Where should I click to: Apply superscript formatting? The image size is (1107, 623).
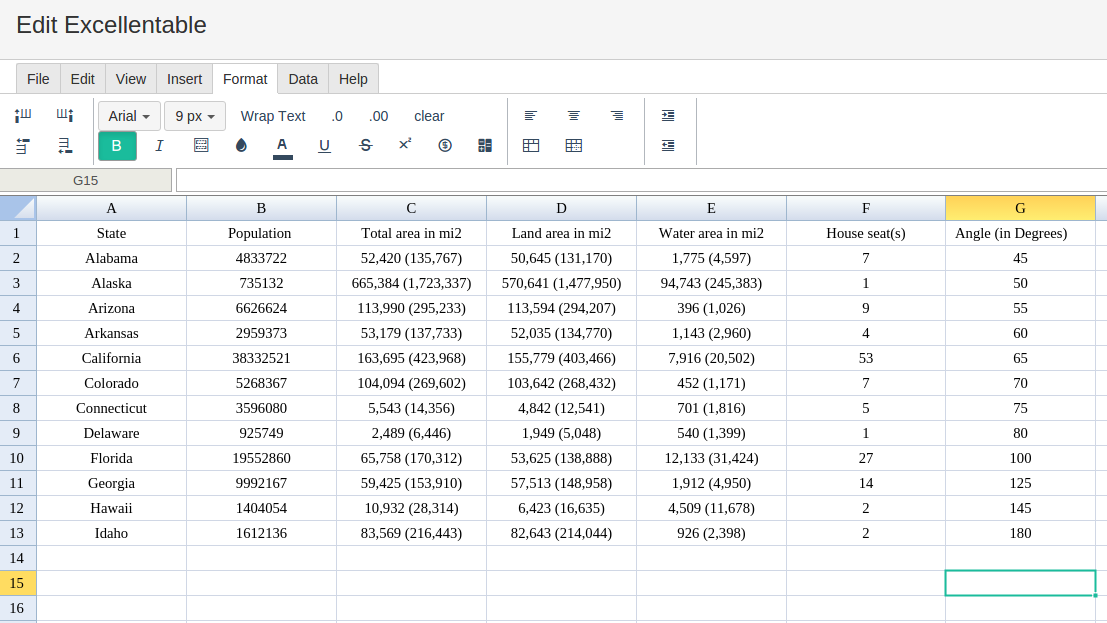tap(405, 144)
